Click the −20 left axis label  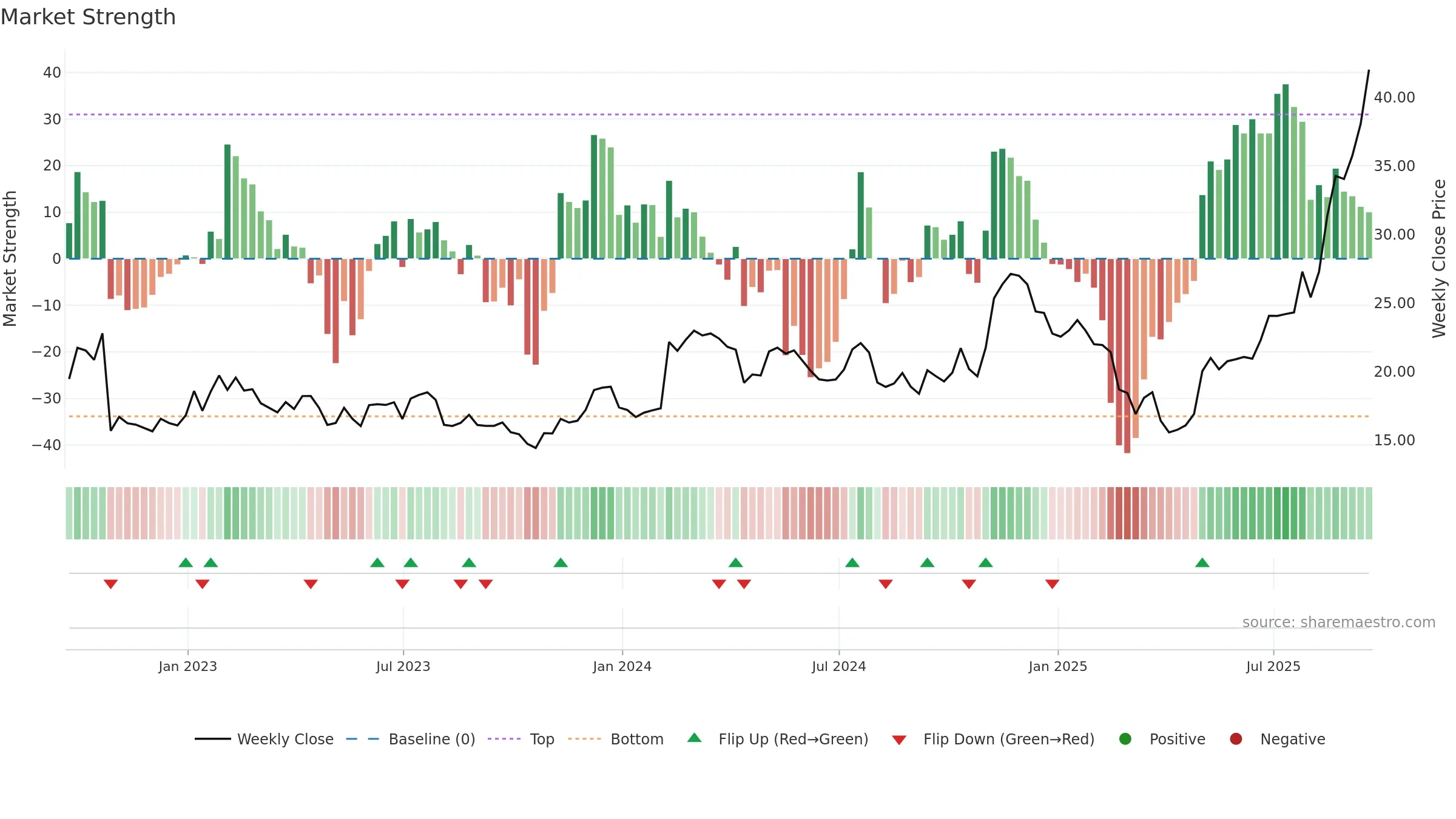point(47,352)
